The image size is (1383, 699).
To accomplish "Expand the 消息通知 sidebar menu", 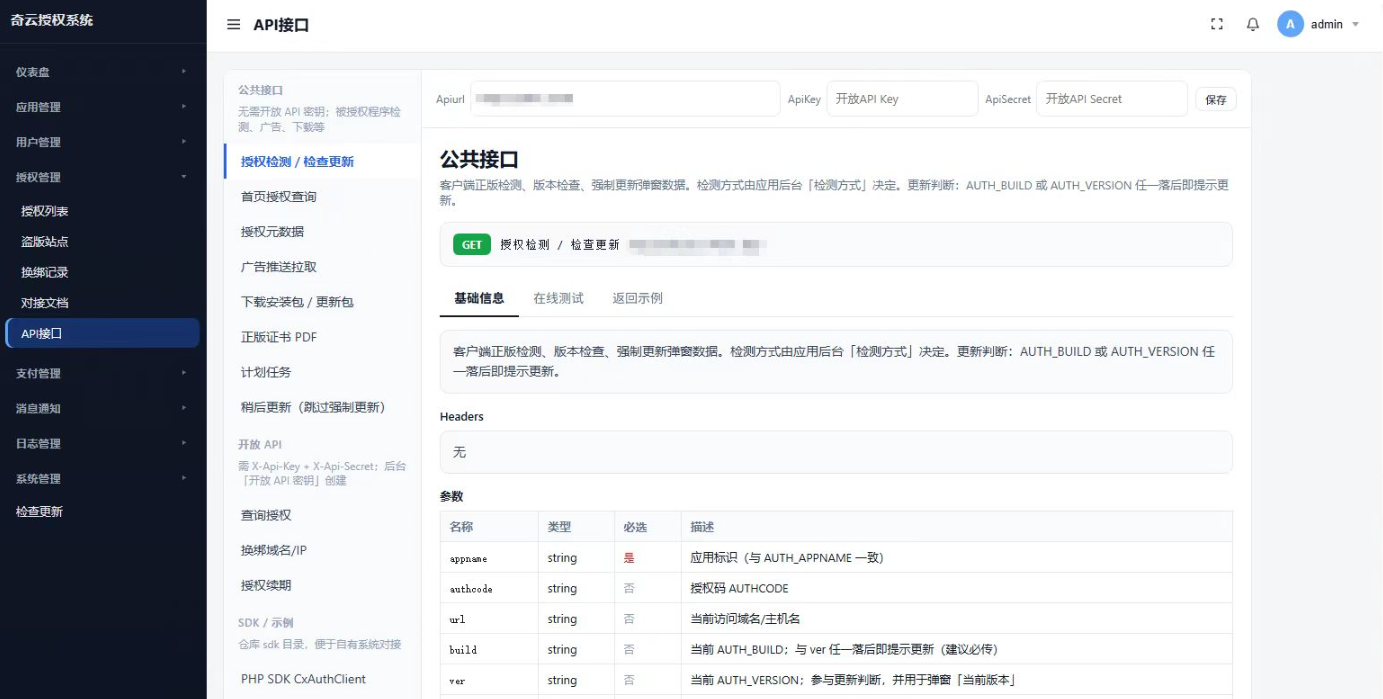I will (x=103, y=408).
